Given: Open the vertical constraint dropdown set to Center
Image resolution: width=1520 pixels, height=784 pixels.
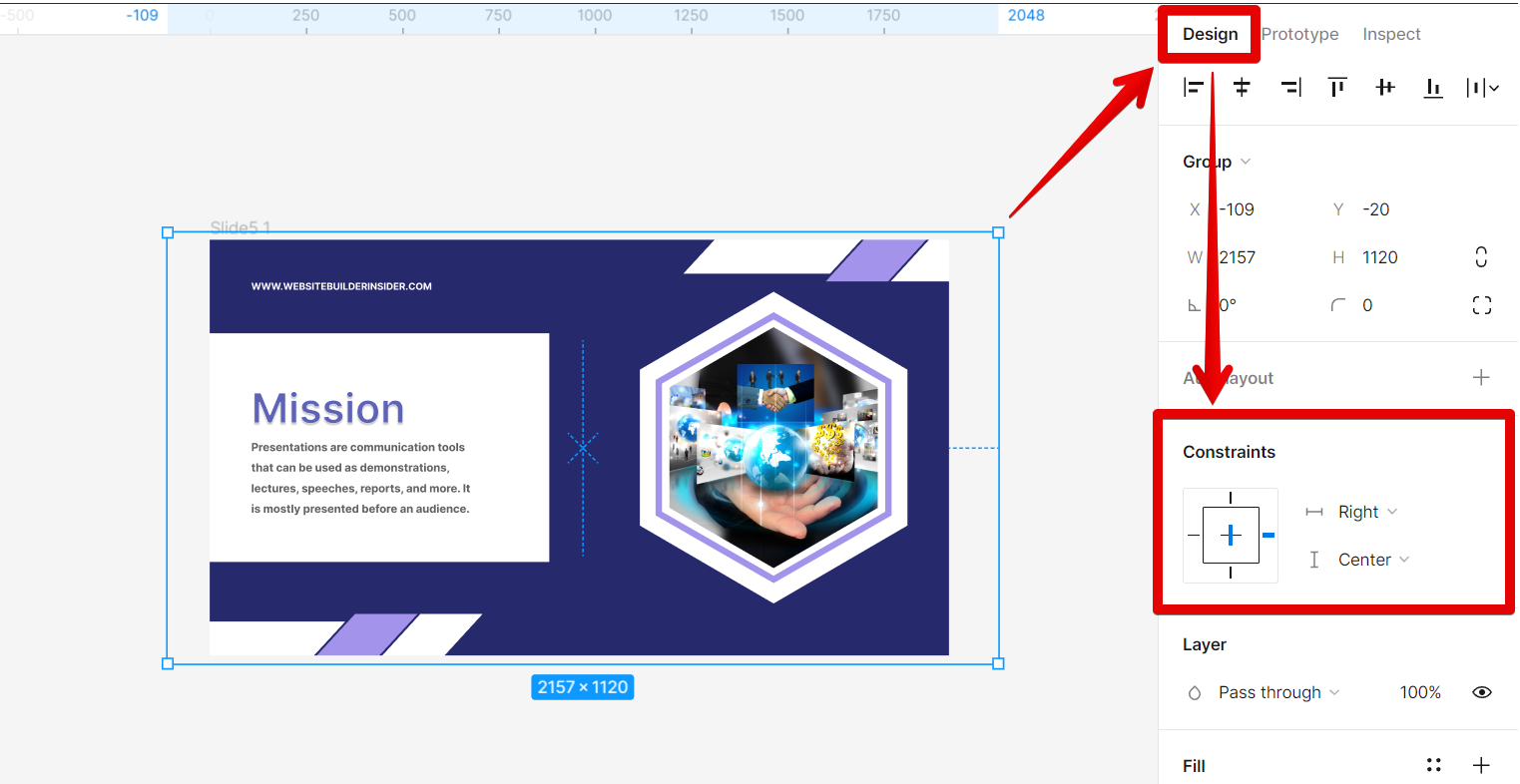Looking at the screenshot, I should [x=1373, y=560].
